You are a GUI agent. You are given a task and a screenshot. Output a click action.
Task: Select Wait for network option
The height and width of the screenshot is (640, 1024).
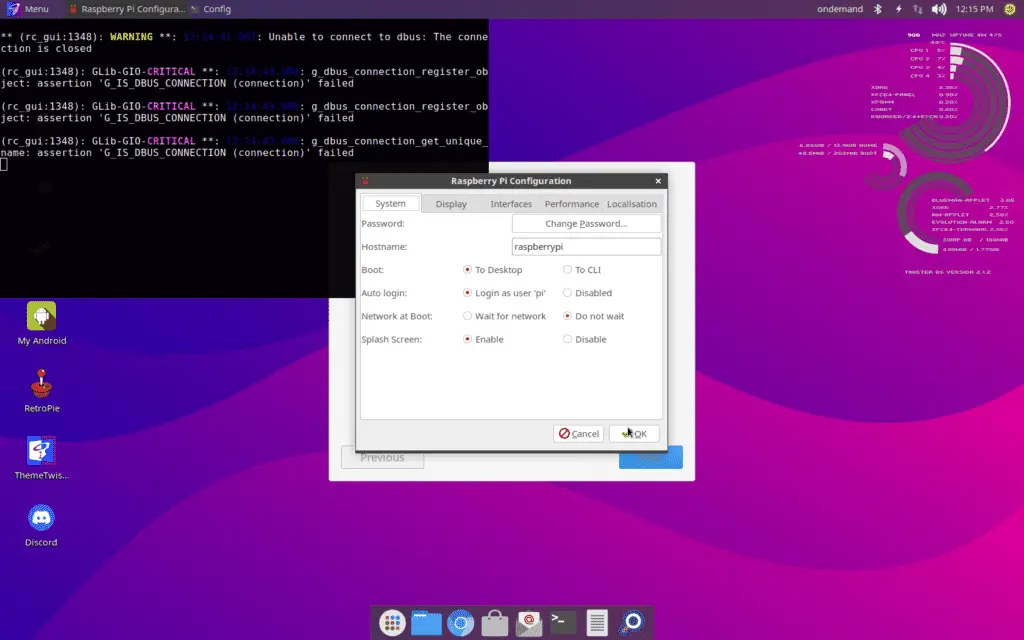(x=504, y=316)
